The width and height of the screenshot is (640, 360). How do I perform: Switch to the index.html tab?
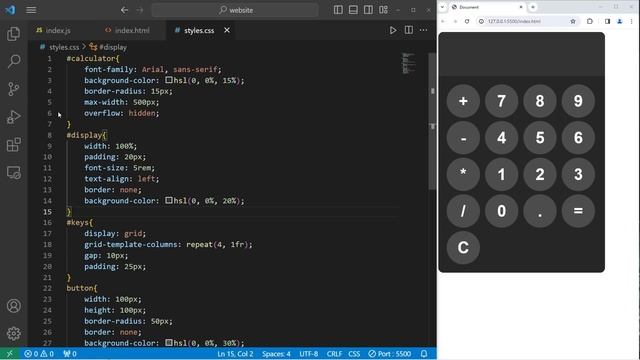127,31
